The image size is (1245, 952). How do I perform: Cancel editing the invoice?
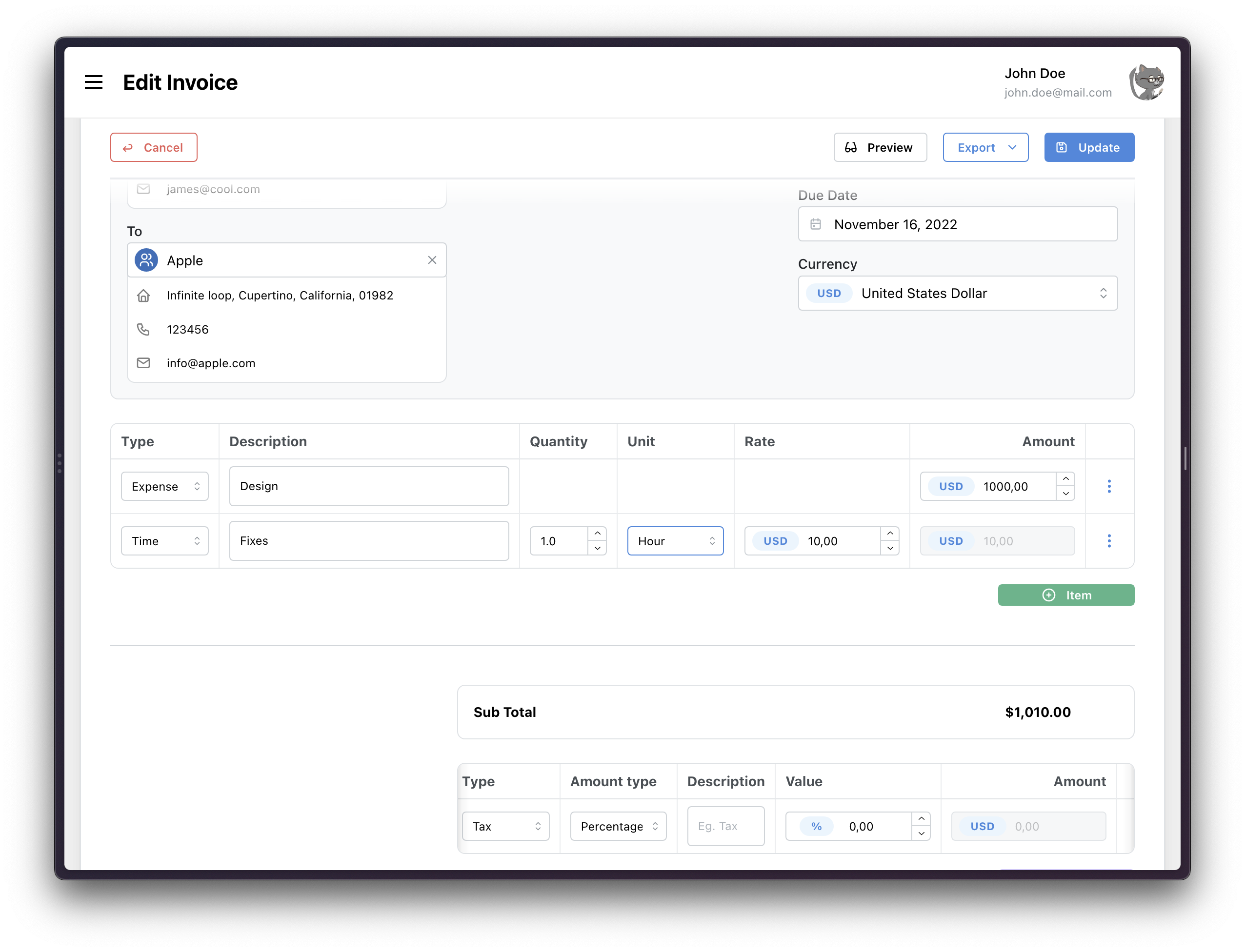[154, 147]
